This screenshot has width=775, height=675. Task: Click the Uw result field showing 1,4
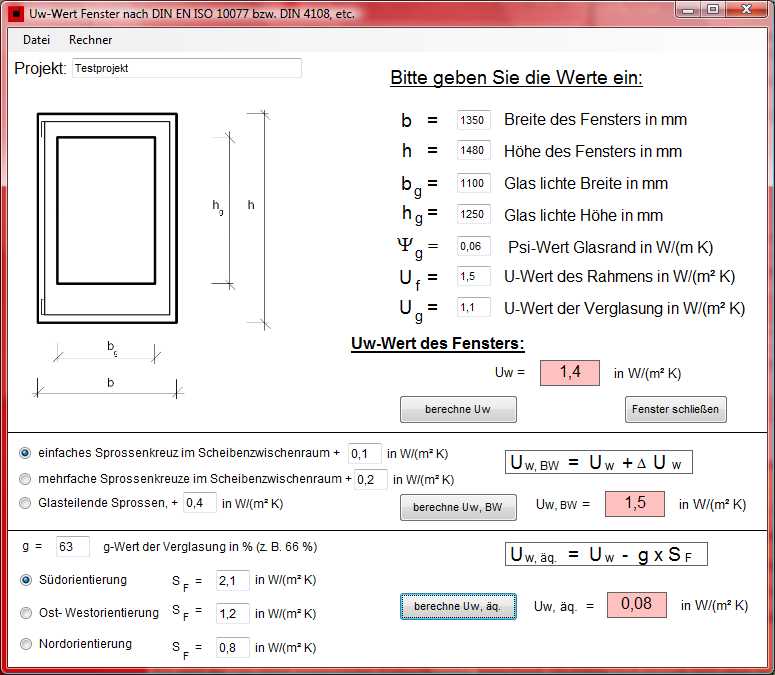tap(570, 373)
